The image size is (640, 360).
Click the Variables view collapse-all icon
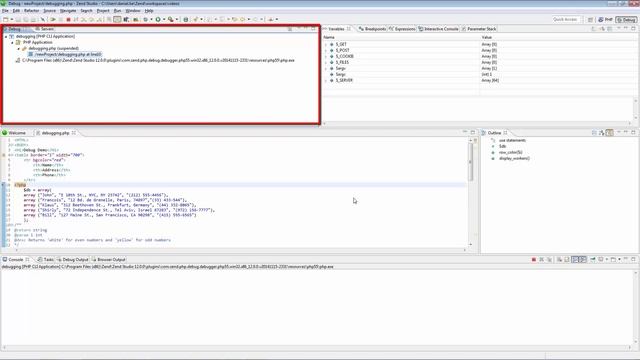pos(609,29)
